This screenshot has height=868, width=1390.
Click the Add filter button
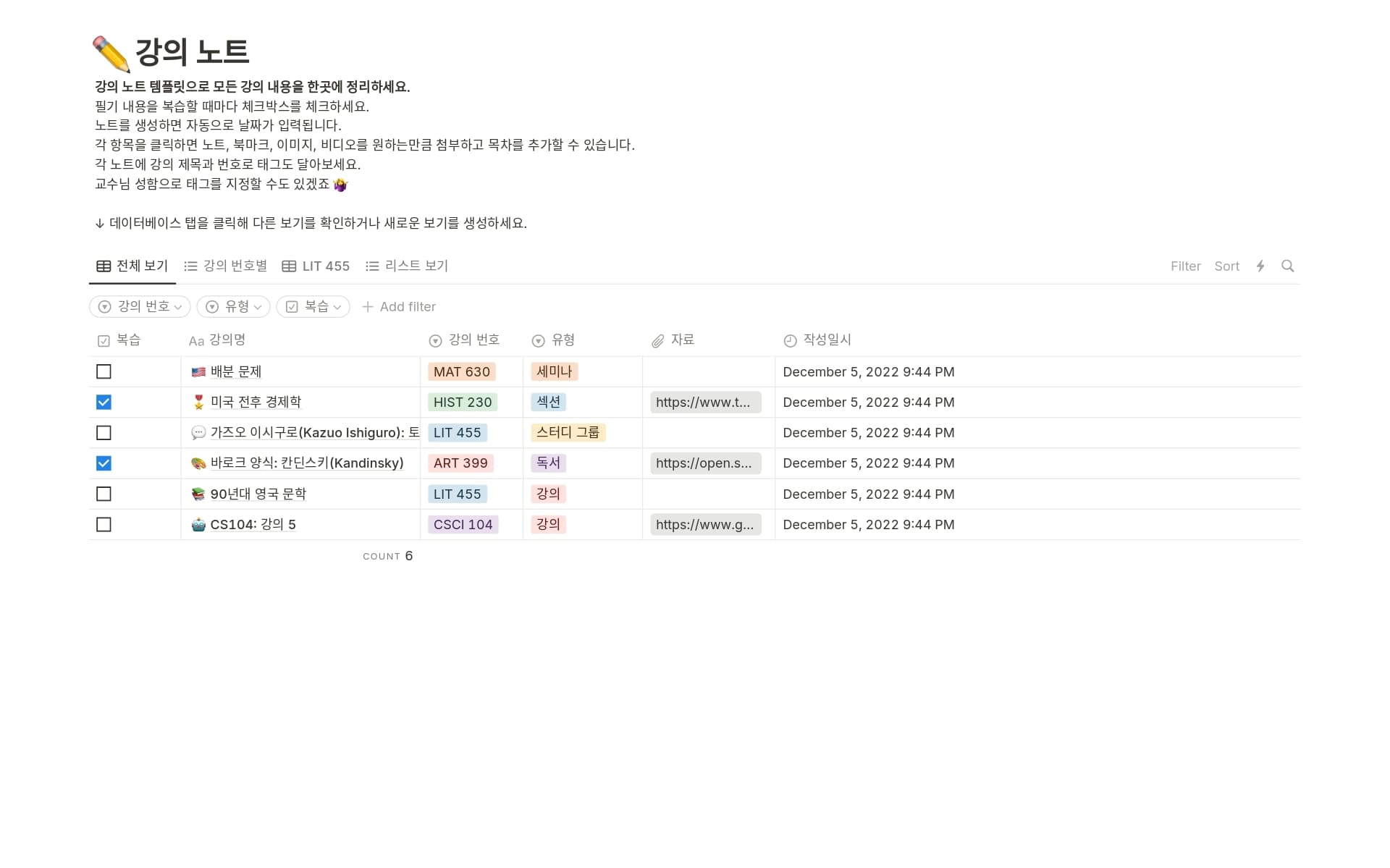coord(398,307)
